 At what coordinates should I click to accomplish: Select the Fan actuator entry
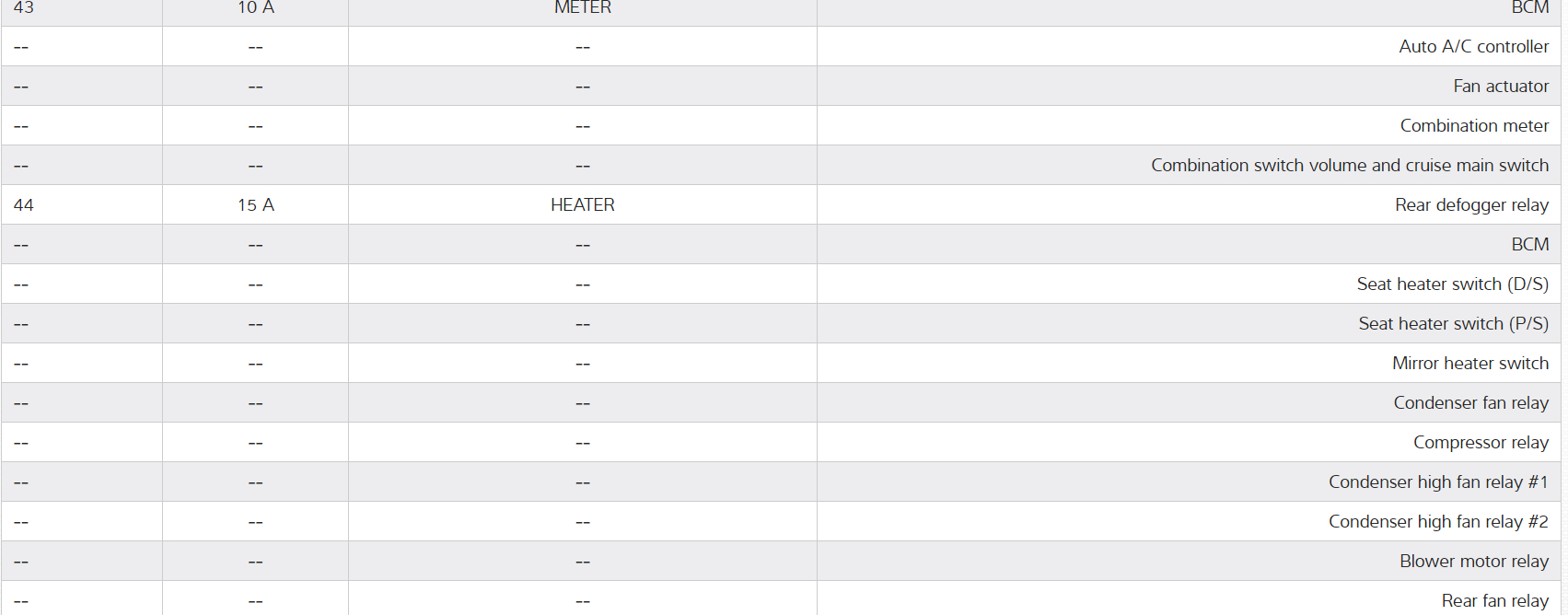pyautogui.click(x=1500, y=86)
